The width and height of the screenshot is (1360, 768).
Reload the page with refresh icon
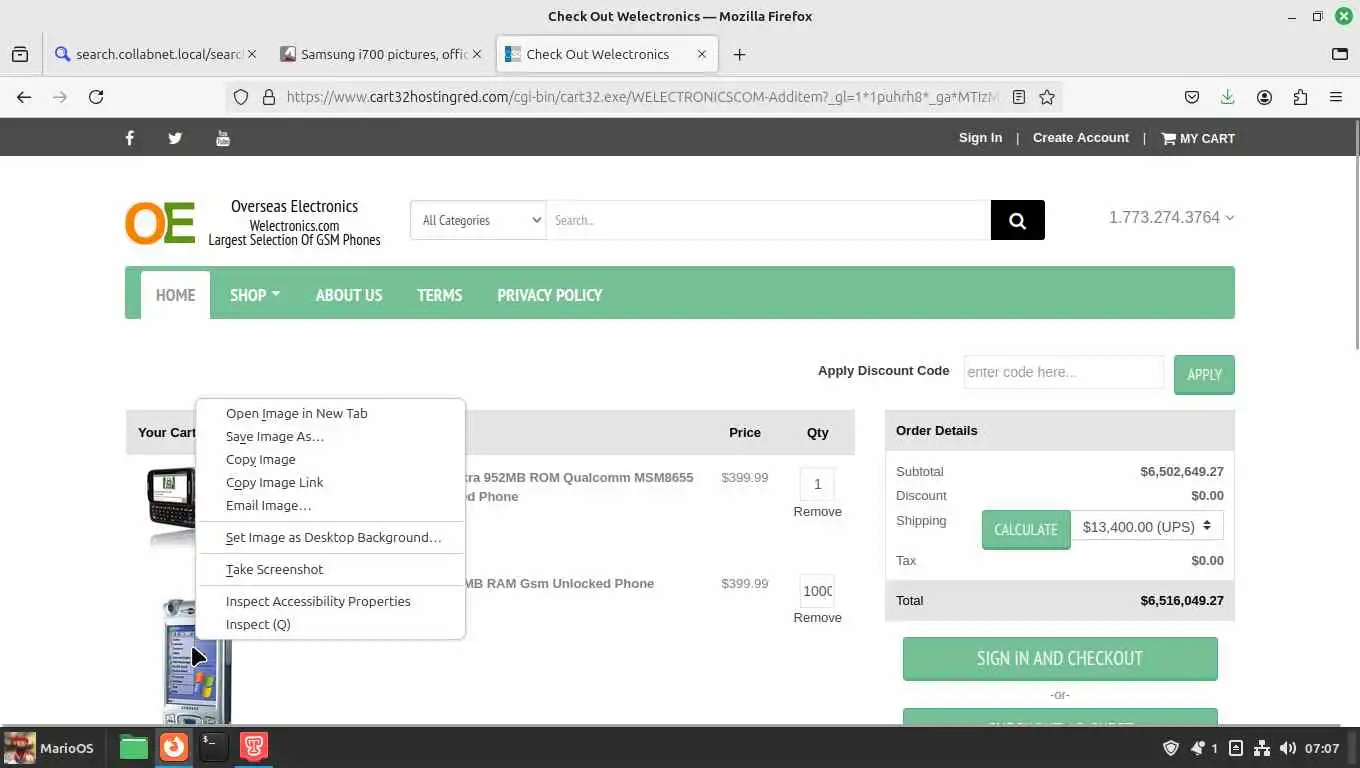coord(96,97)
